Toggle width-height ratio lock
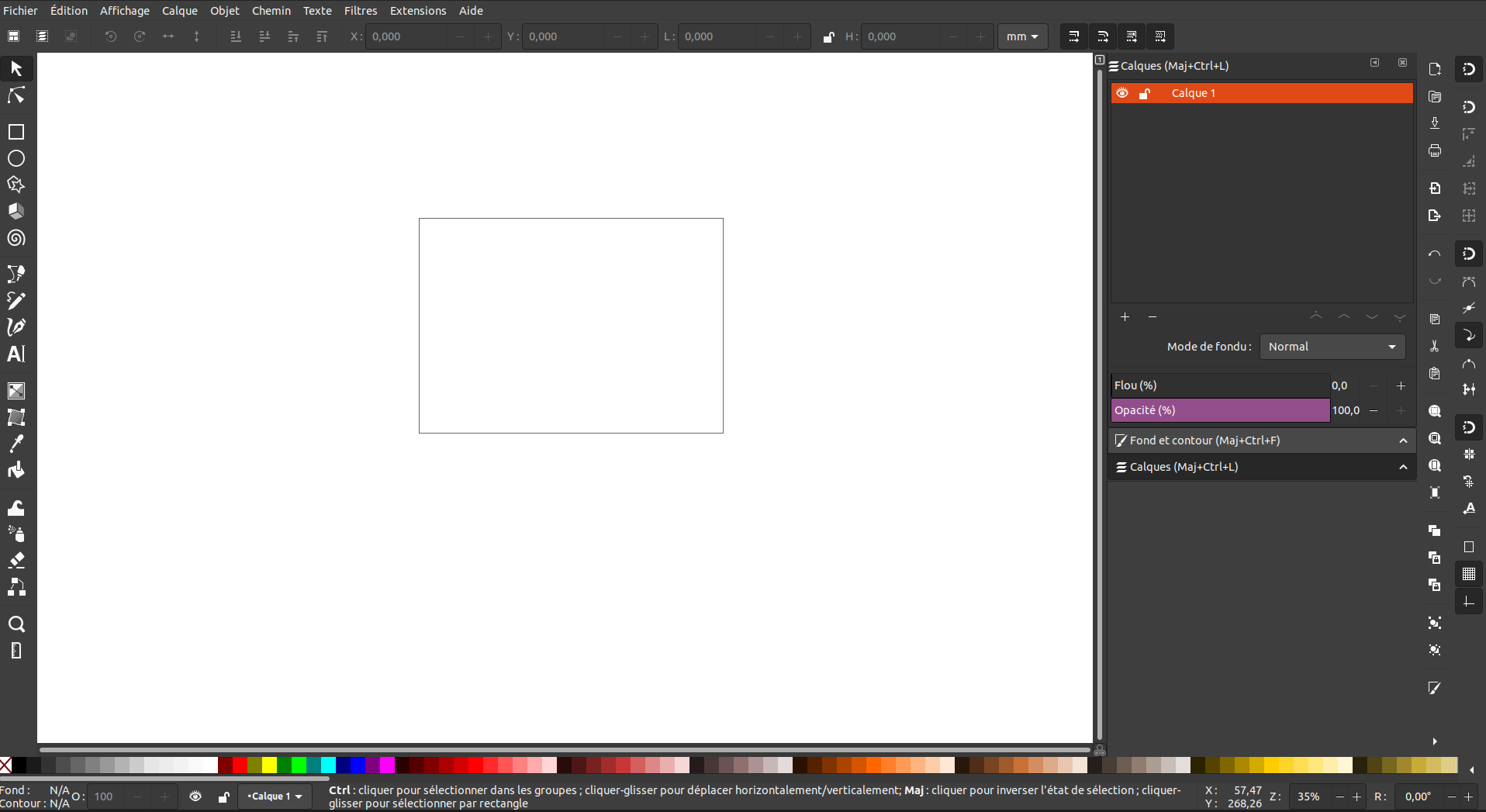 point(828,36)
